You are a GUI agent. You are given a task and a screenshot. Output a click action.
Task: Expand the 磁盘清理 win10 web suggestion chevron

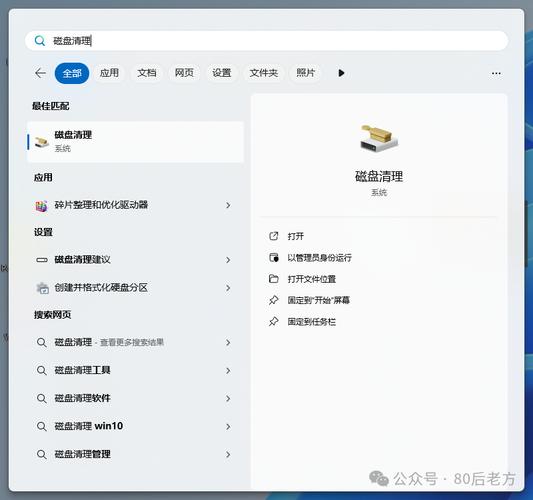pos(228,427)
